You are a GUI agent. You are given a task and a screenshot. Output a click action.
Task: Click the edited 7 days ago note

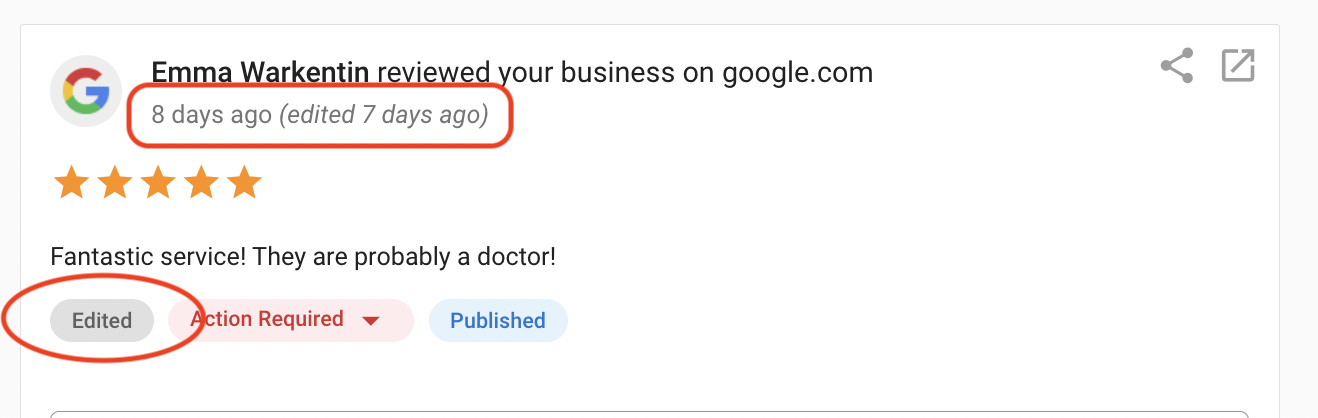(x=384, y=115)
